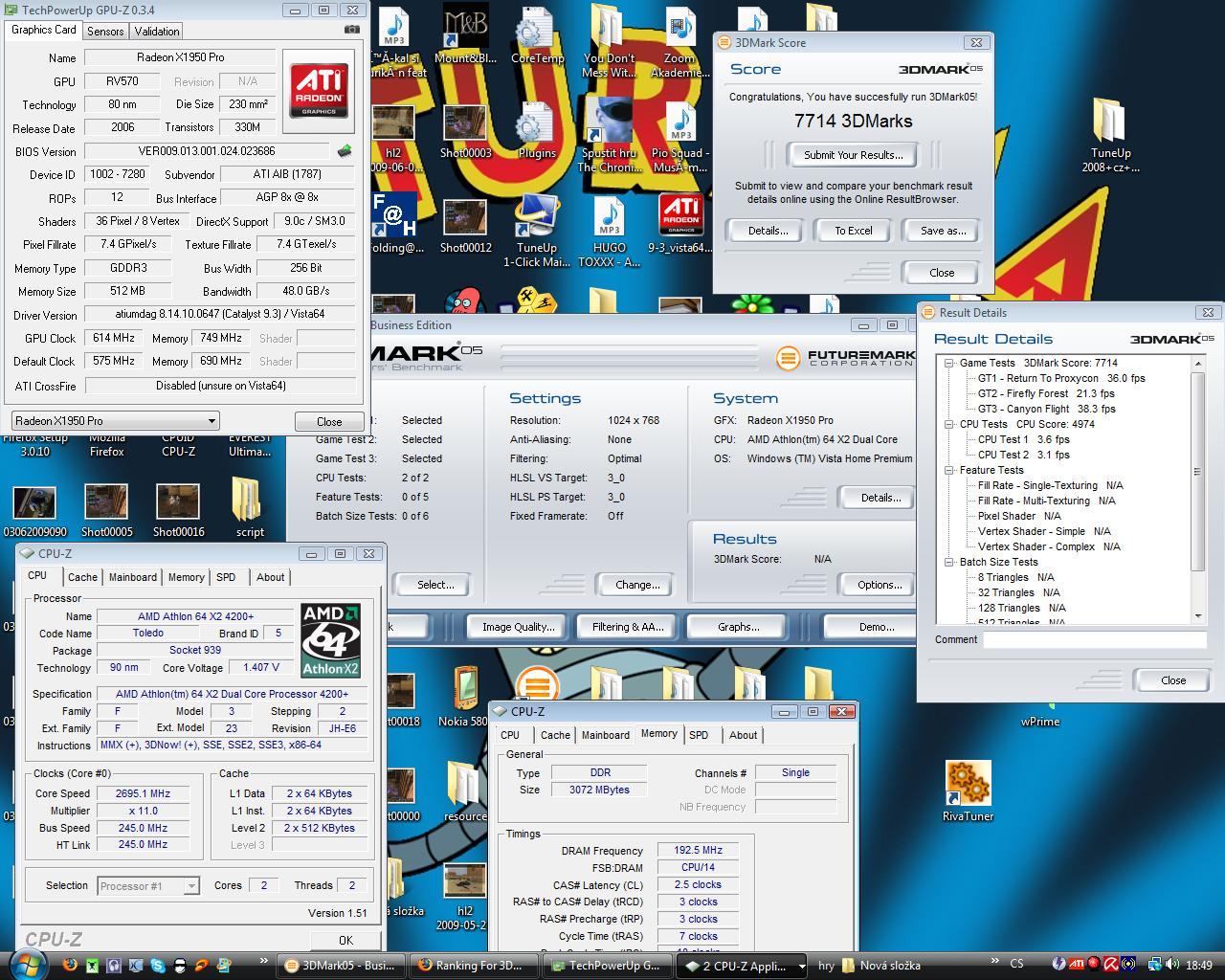
Task: Open the Shot00016 image icon
Action: tap(178, 510)
